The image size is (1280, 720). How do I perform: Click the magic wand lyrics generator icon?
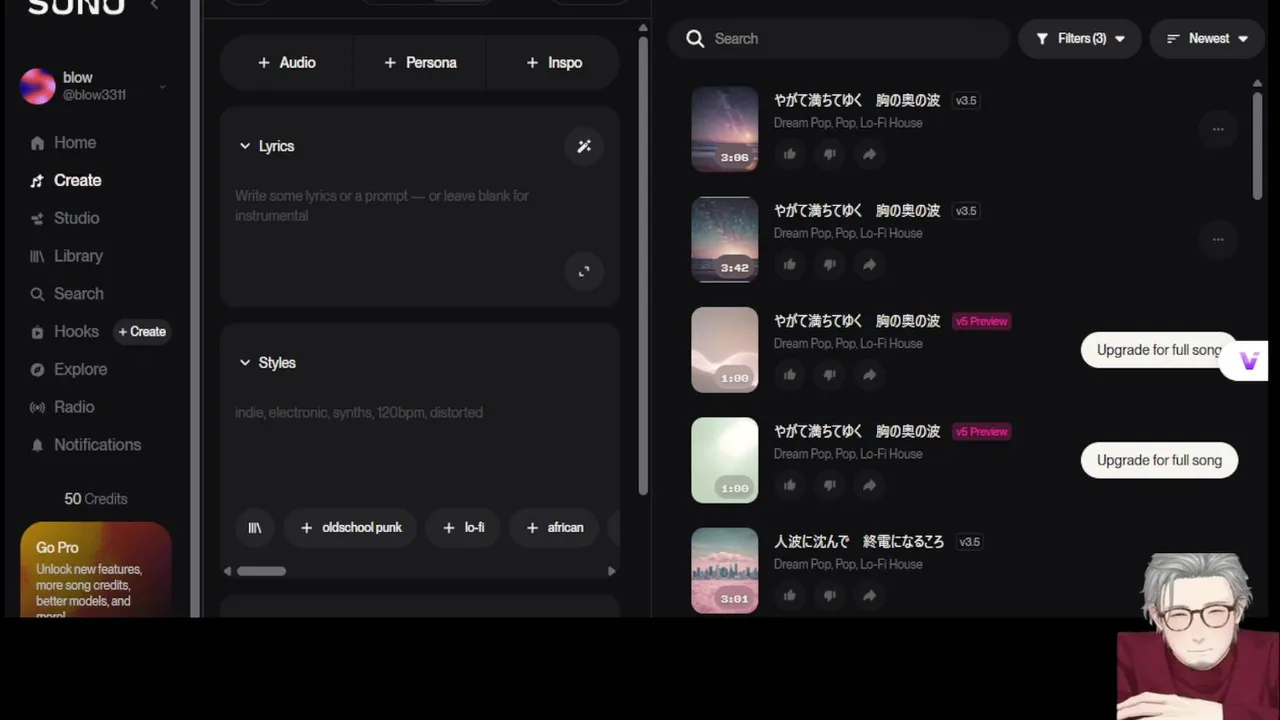(x=584, y=146)
